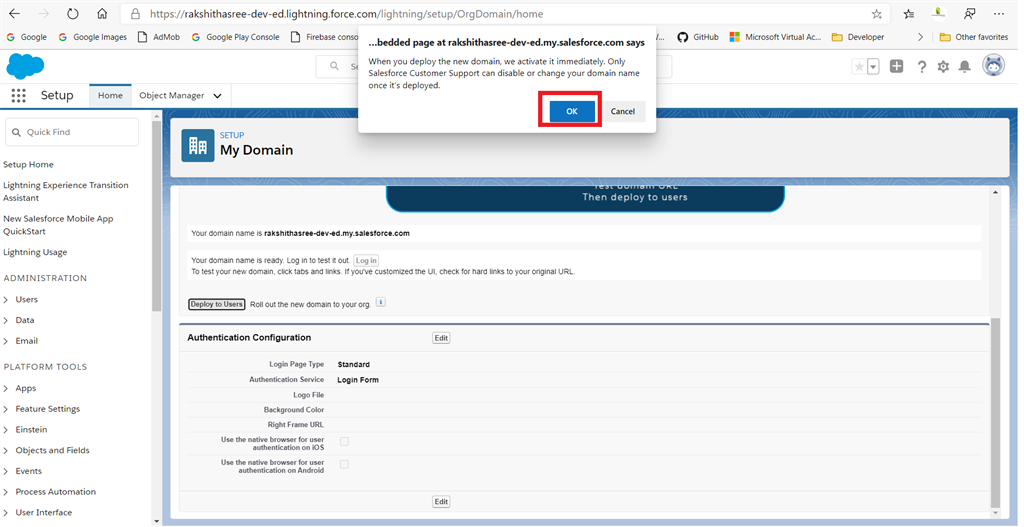Click the Salesforce favorites star

tap(859, 67)
